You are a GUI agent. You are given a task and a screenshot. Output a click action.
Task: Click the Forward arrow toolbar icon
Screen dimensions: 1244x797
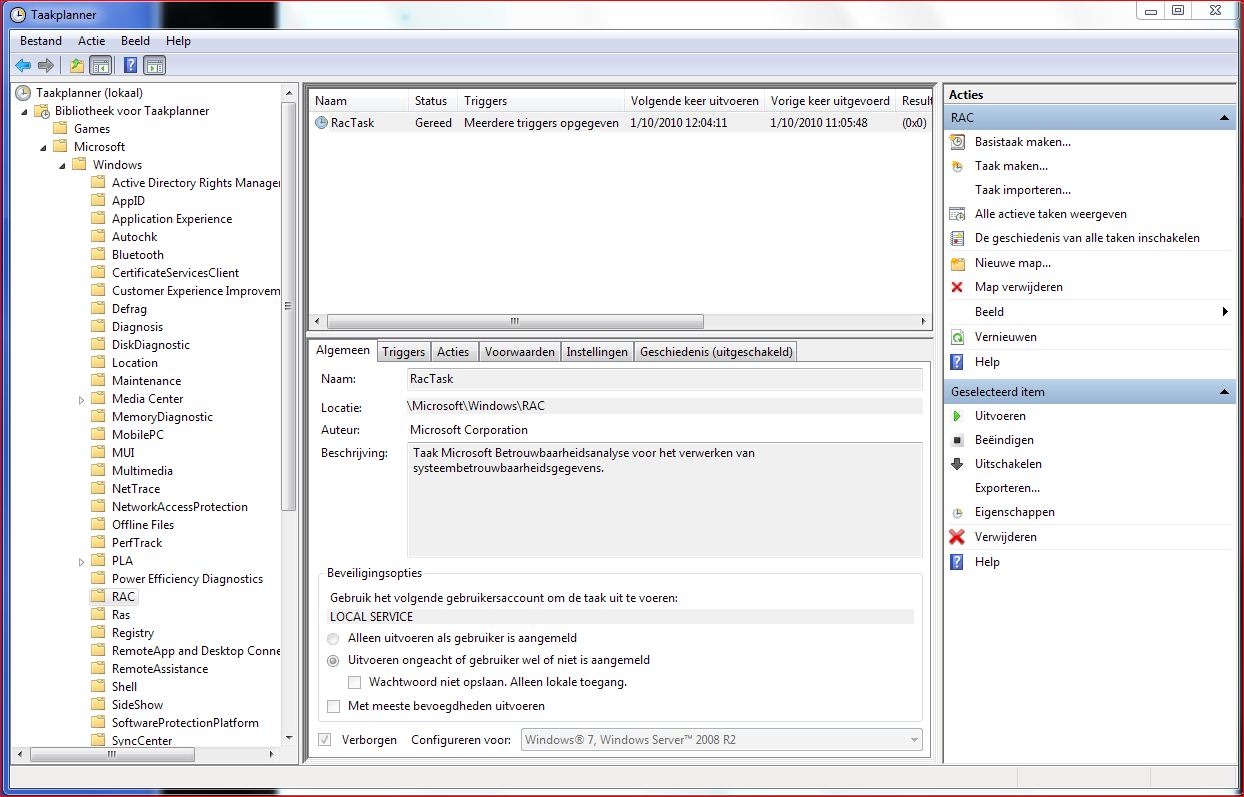point(45,66)
